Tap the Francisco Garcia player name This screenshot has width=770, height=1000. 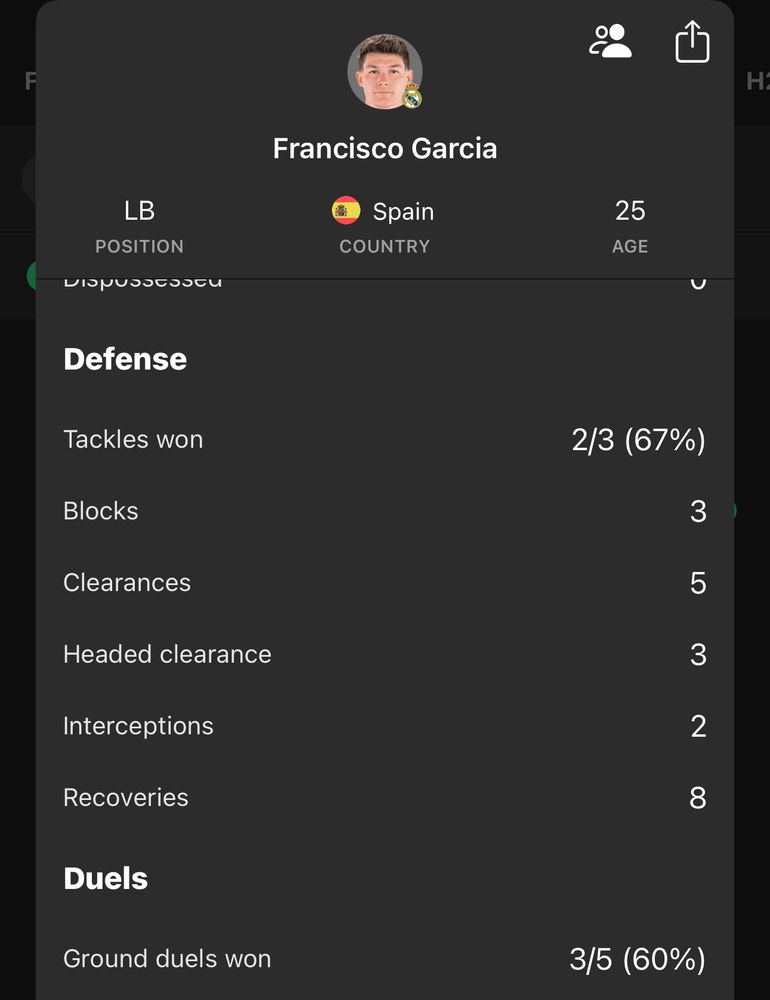click(385, 149)
